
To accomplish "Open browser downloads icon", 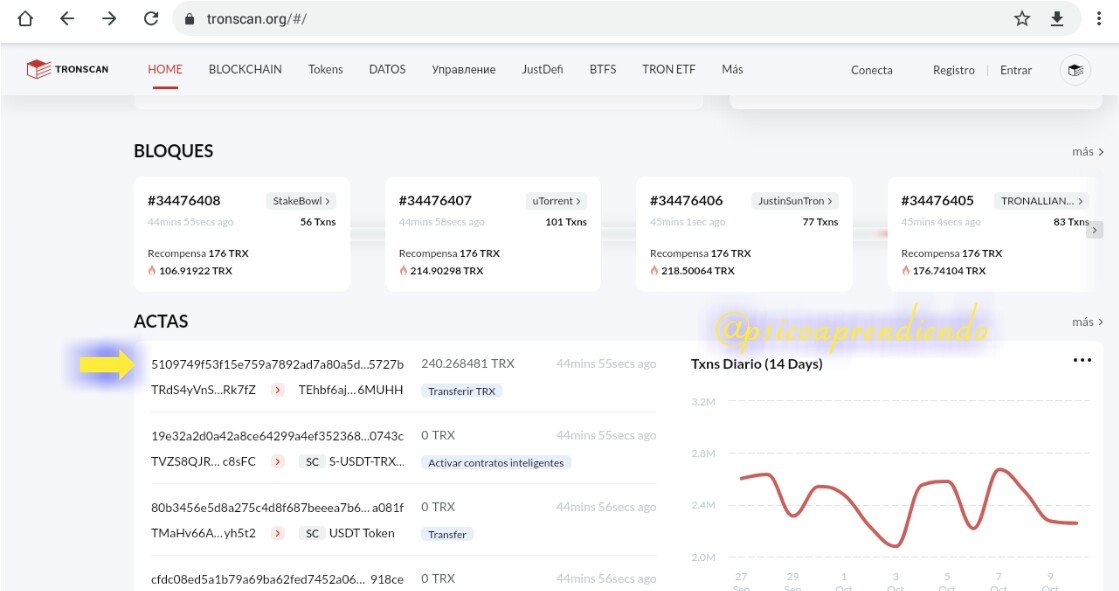I will pyautogui.click(x=1057, y=19).
